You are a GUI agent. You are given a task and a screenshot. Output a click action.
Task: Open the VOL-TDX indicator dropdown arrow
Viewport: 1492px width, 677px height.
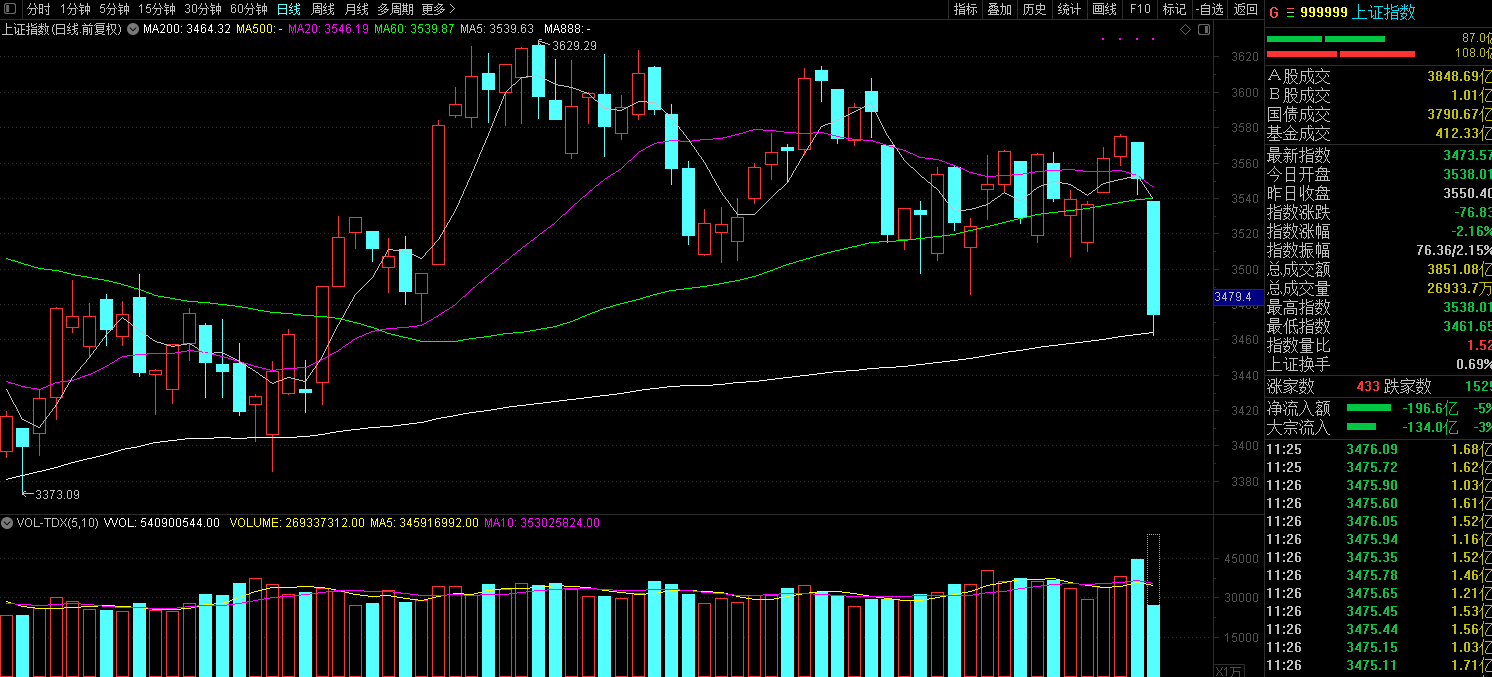click(7, 523)
